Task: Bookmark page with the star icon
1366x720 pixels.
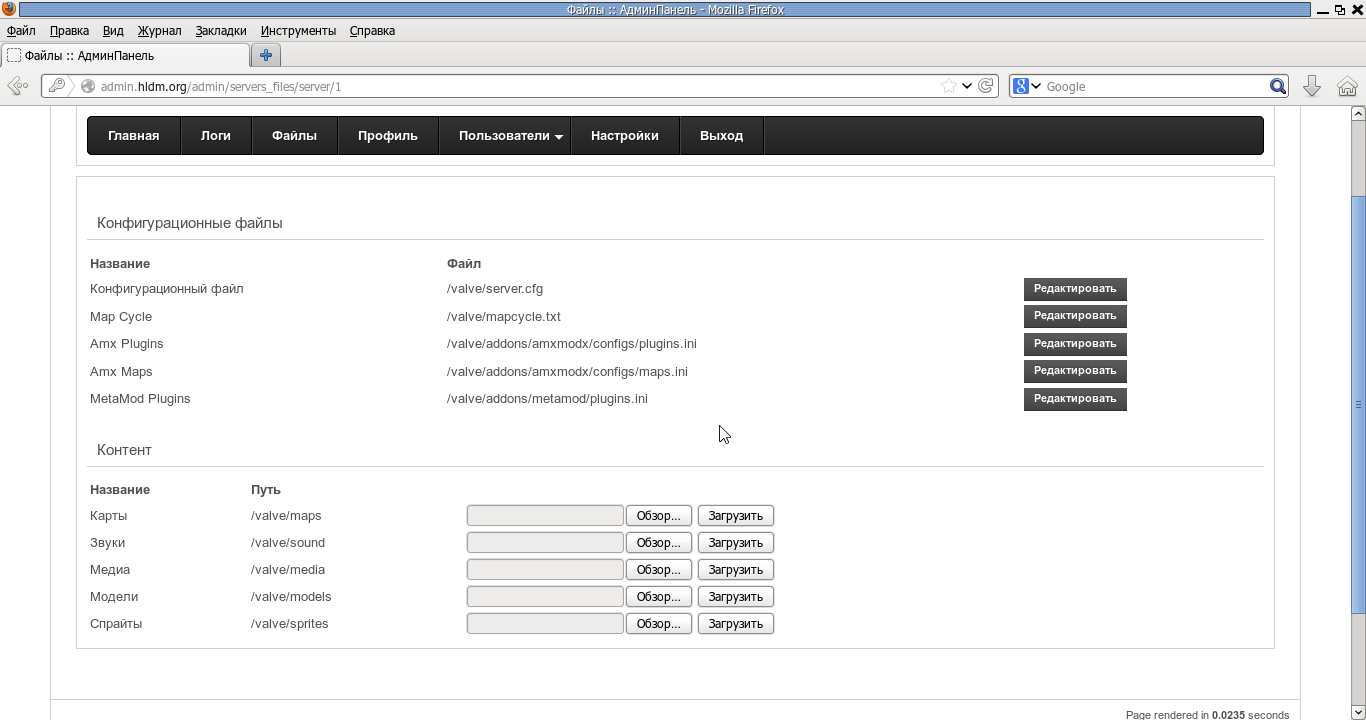Action: [948, 86]
